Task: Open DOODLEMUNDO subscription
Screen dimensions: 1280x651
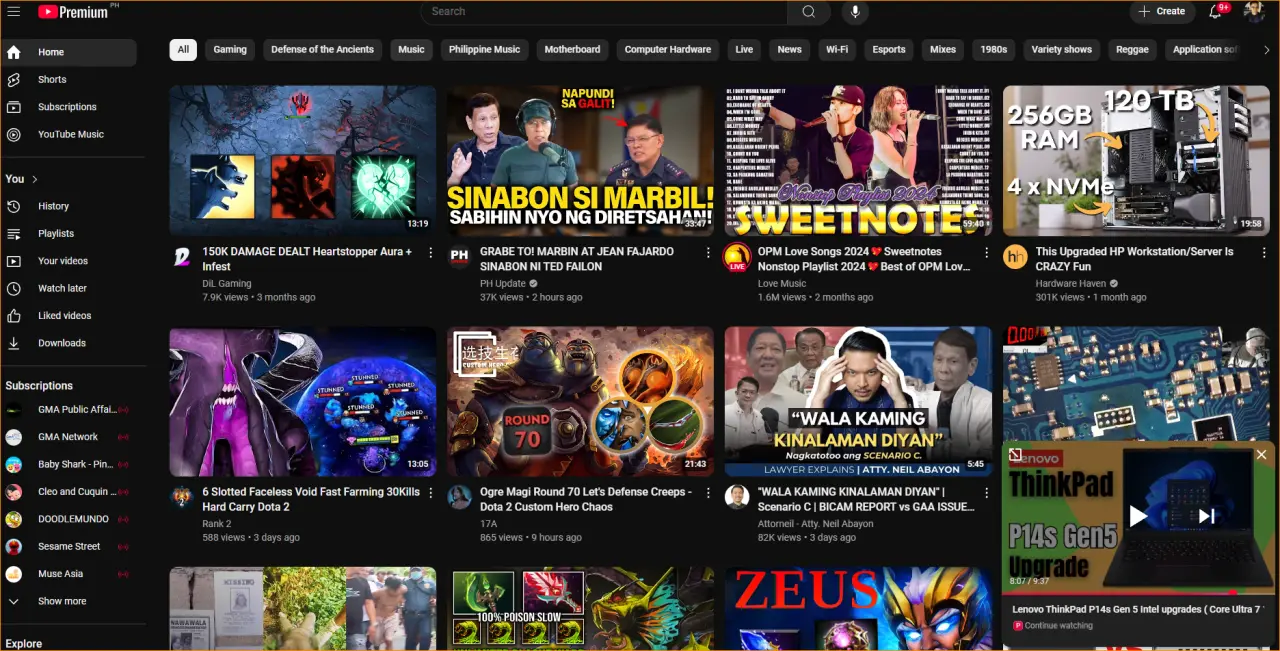Action: [x=69, y=519]
